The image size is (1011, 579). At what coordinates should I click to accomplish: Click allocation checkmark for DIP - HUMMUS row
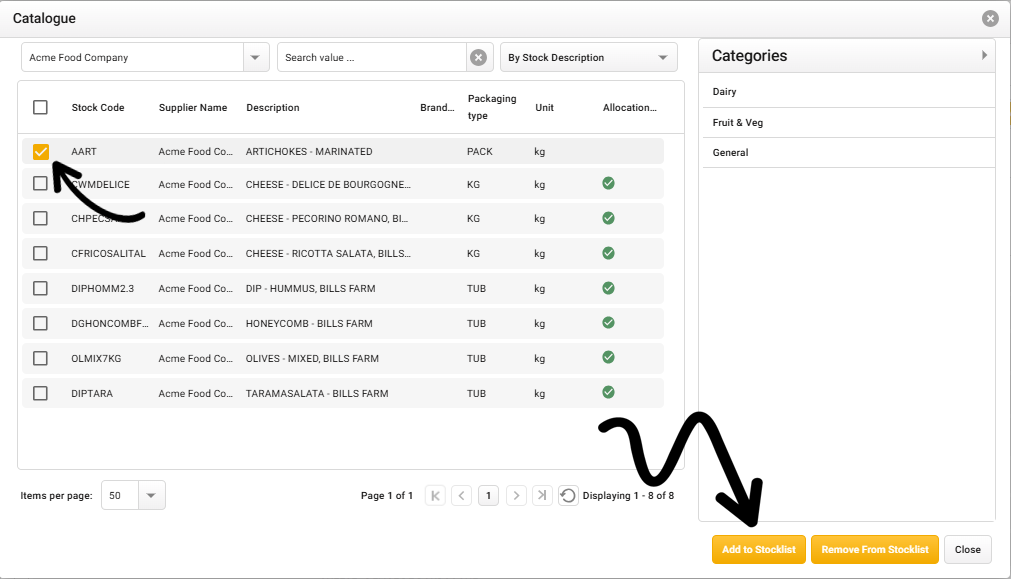(608, 288)
